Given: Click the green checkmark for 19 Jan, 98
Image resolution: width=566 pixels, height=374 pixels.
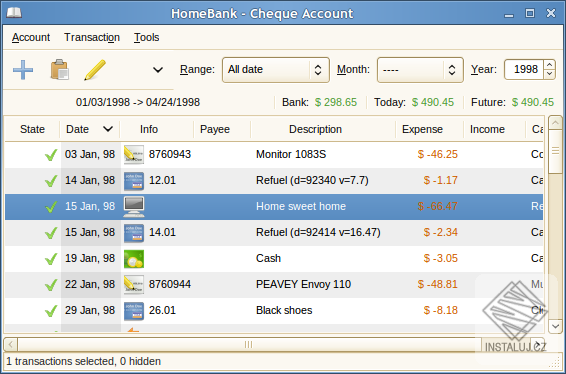Looking at the screenshot, I should 51,258.
